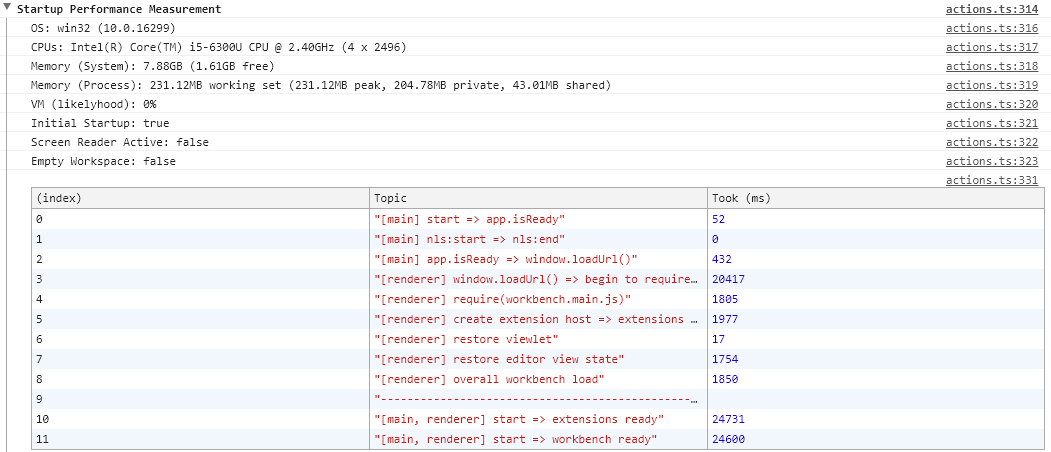Select the Memory (Process) working set line
The width and height of the screenshot is (1051, 452).
point(321,85)
